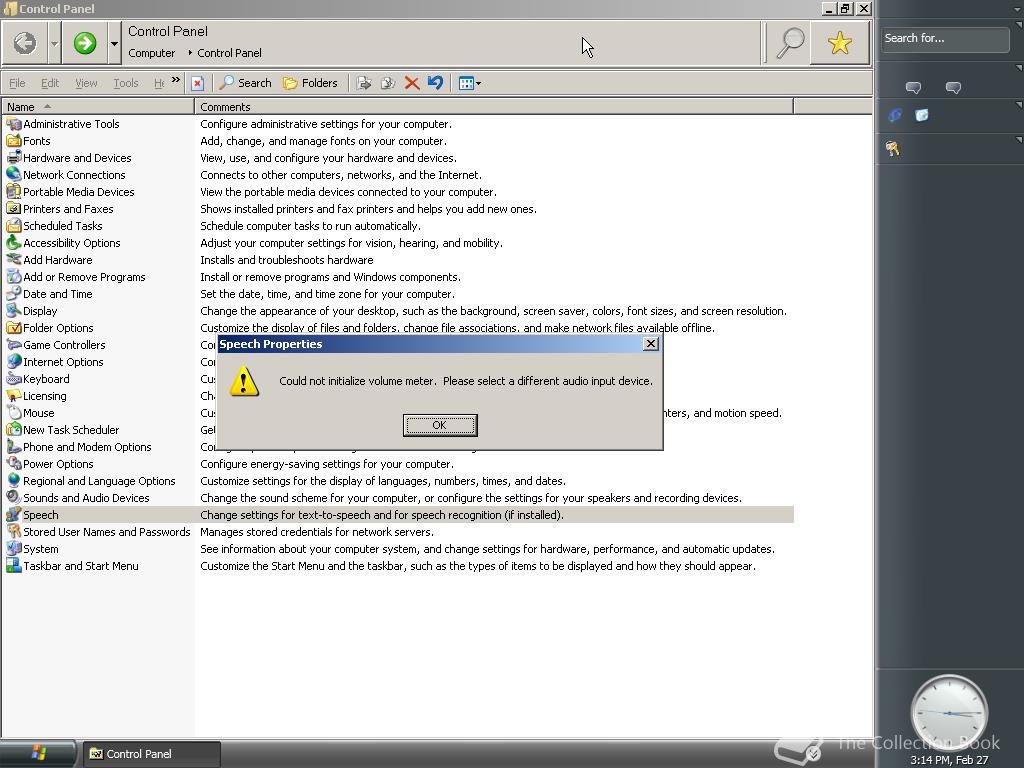Go forward with the green arrow button
Screen dimensions: 1024x768
(85, 43)
